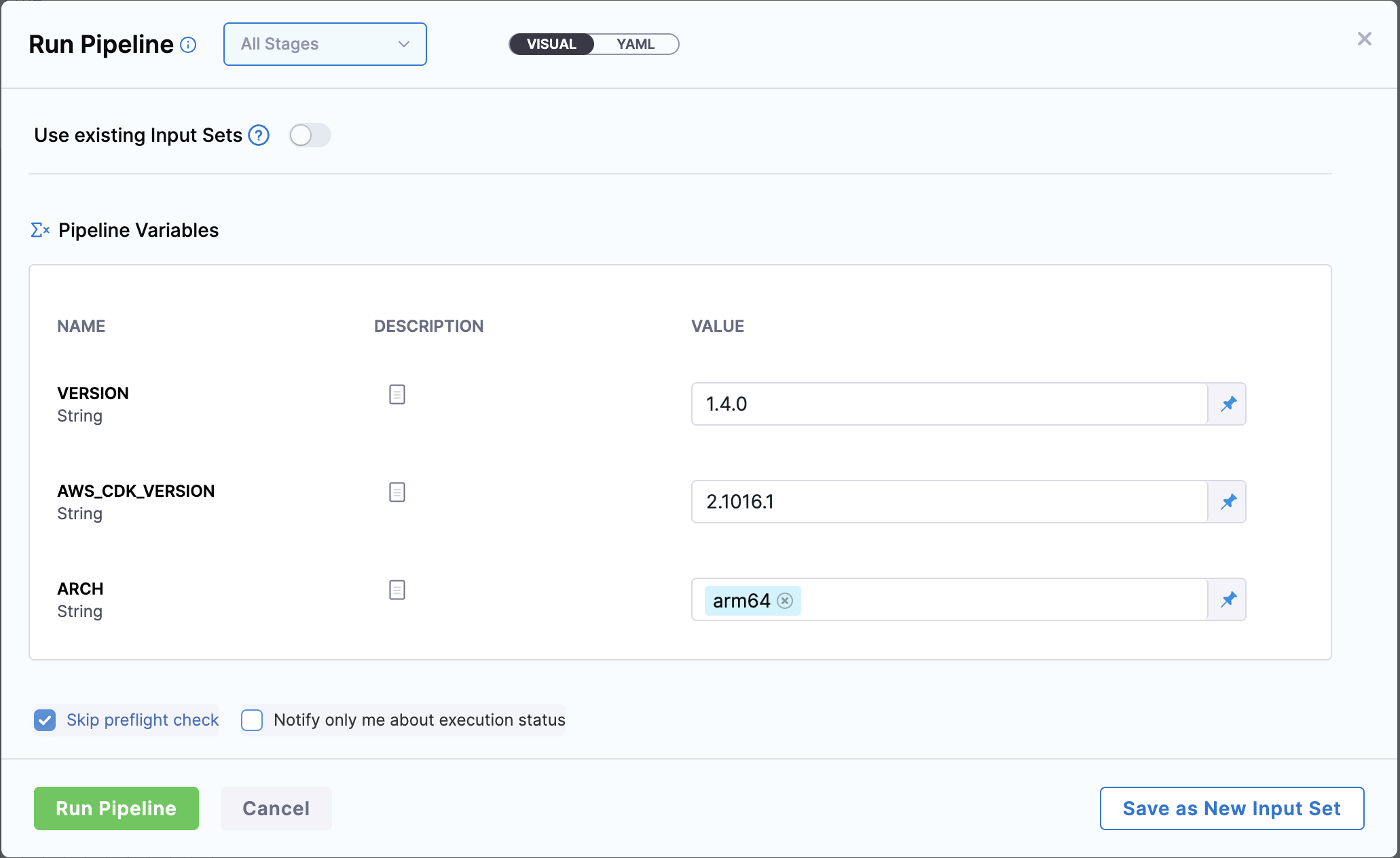This screenshot has height=858, width=1400.
Task: Select the VISUAL view tab
Action: click(551, 44)
